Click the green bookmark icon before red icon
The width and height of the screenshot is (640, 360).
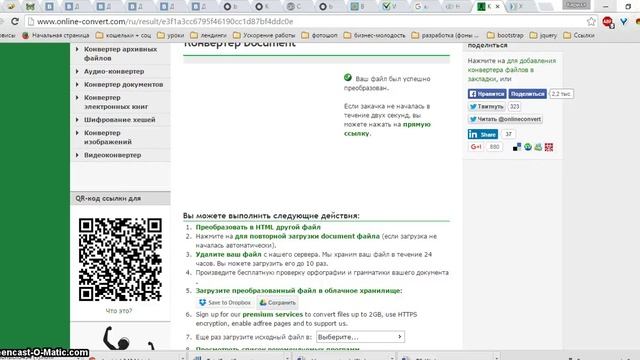coord(538,147)
